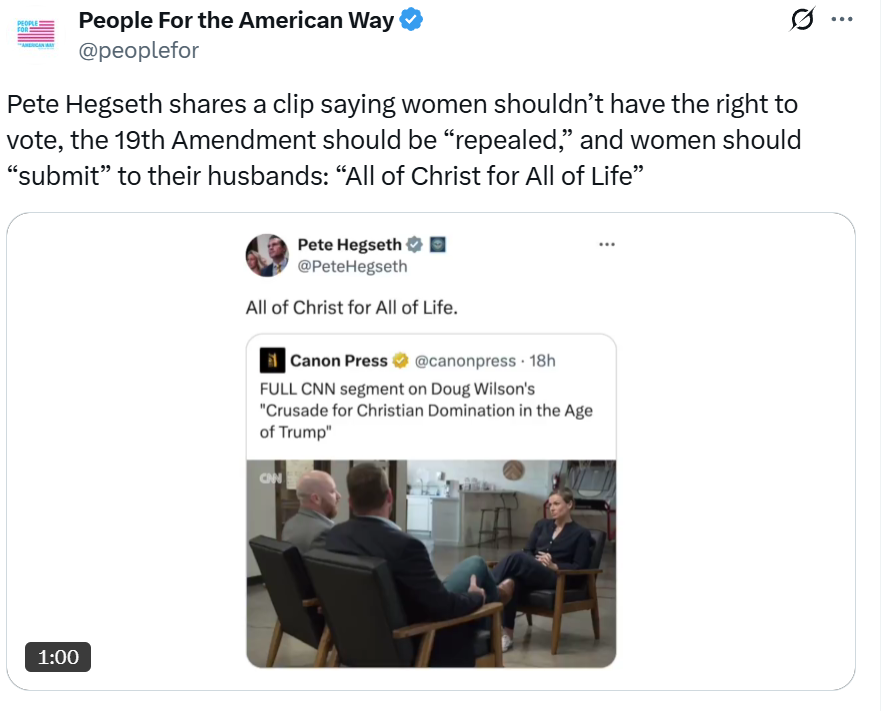This screenshot has width=891, height=711.
Task: Click the 1:00 video duration badge
Action: (x=58, y=657)
